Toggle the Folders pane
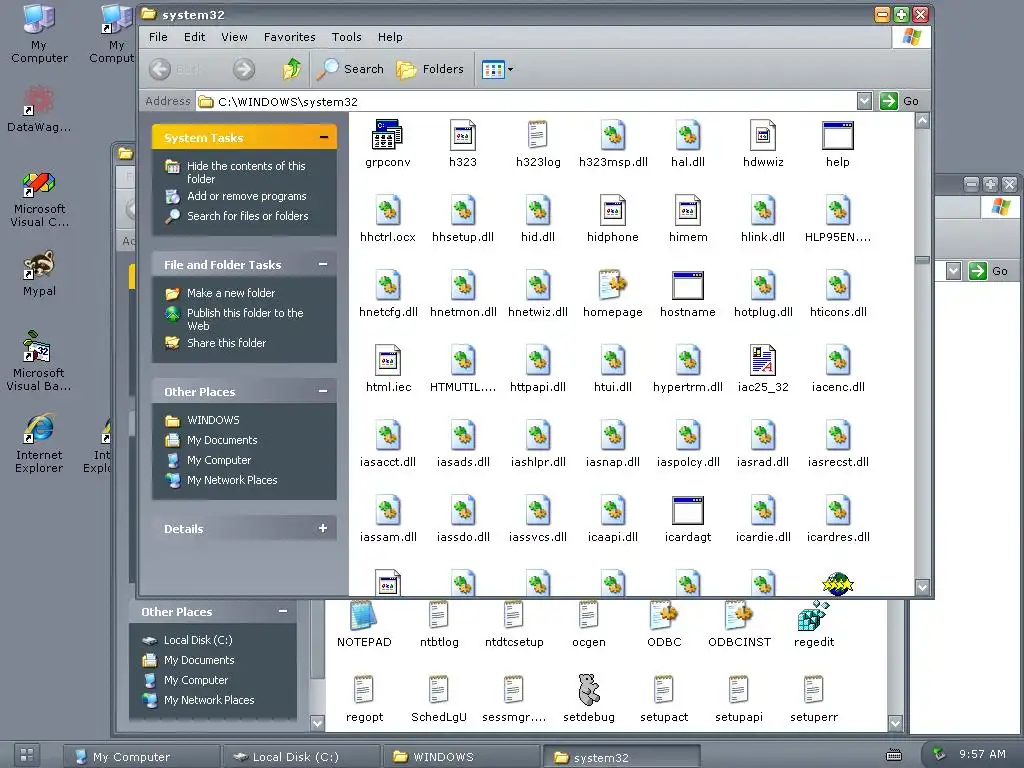This screenshot has height=768, width=1024. click(430, 69)
